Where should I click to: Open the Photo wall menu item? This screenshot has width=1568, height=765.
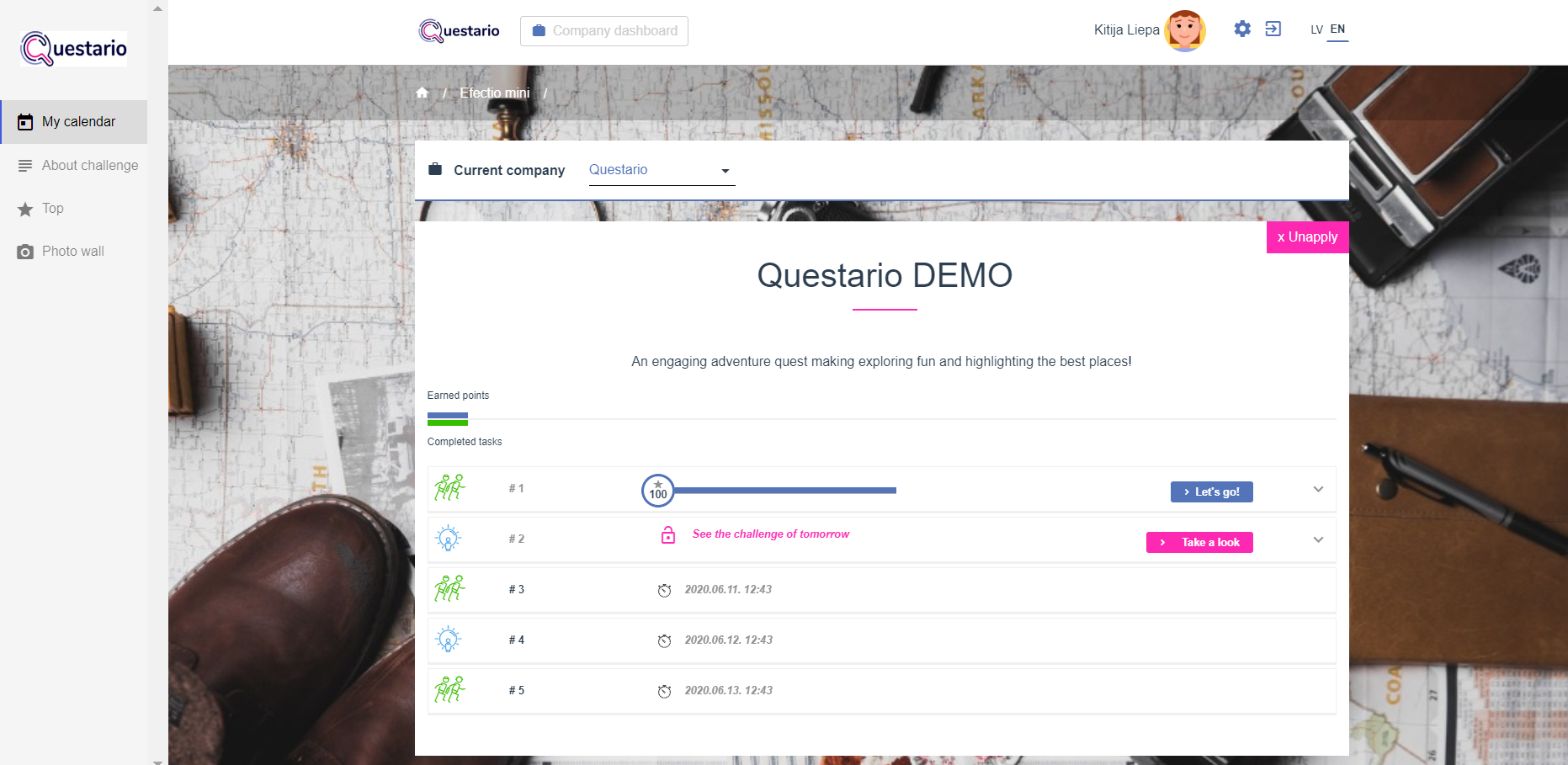pos(74,252)
